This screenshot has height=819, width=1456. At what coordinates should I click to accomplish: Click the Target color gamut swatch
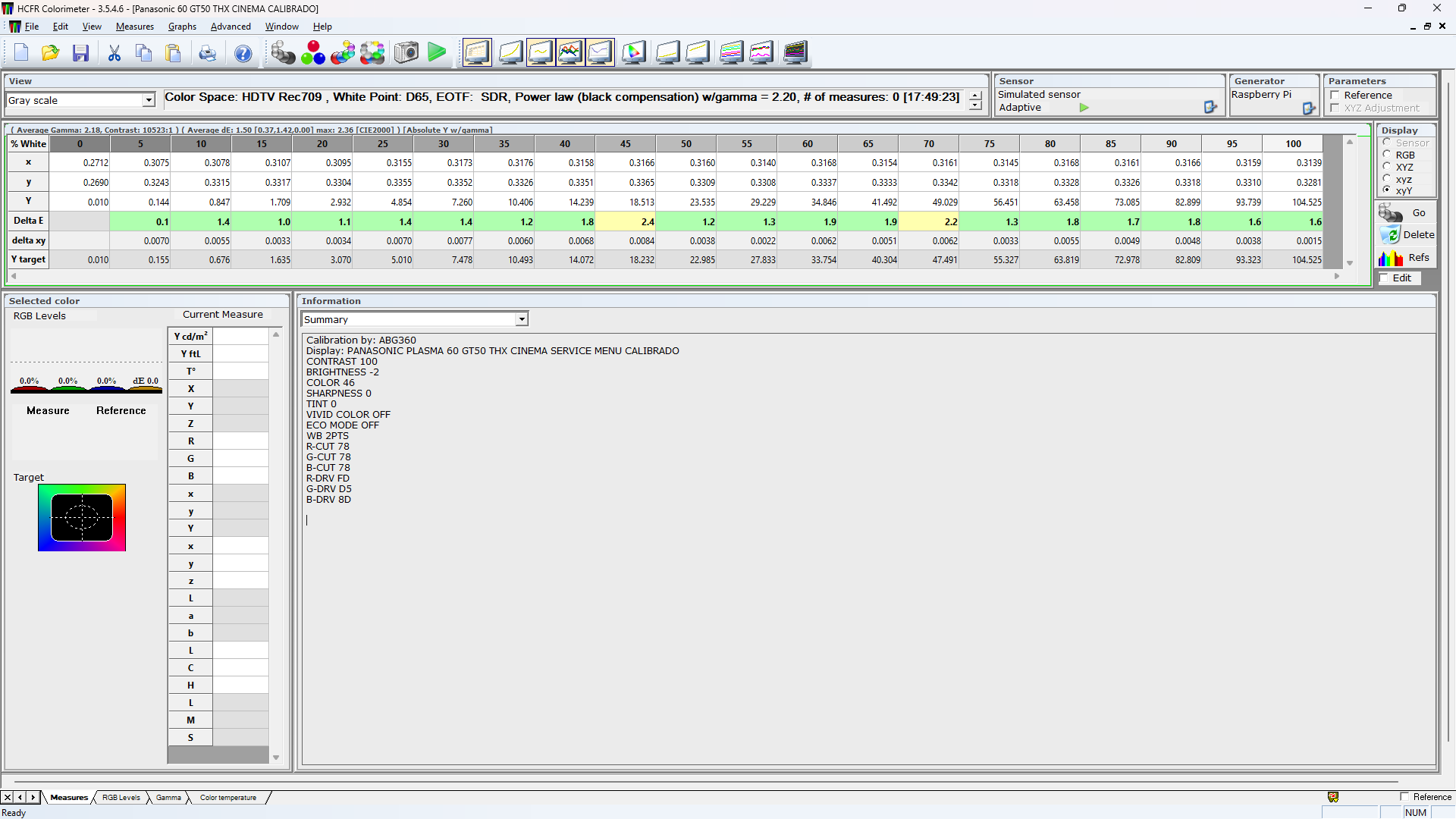[x=82, y=518]
